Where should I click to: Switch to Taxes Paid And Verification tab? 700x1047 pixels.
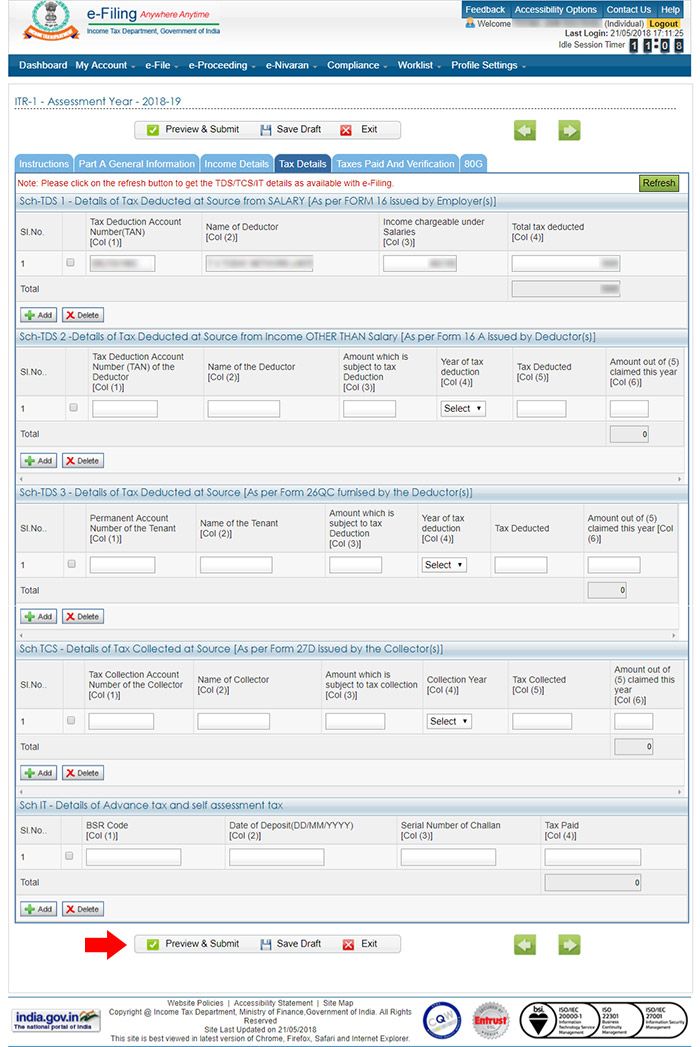[395, 164]
